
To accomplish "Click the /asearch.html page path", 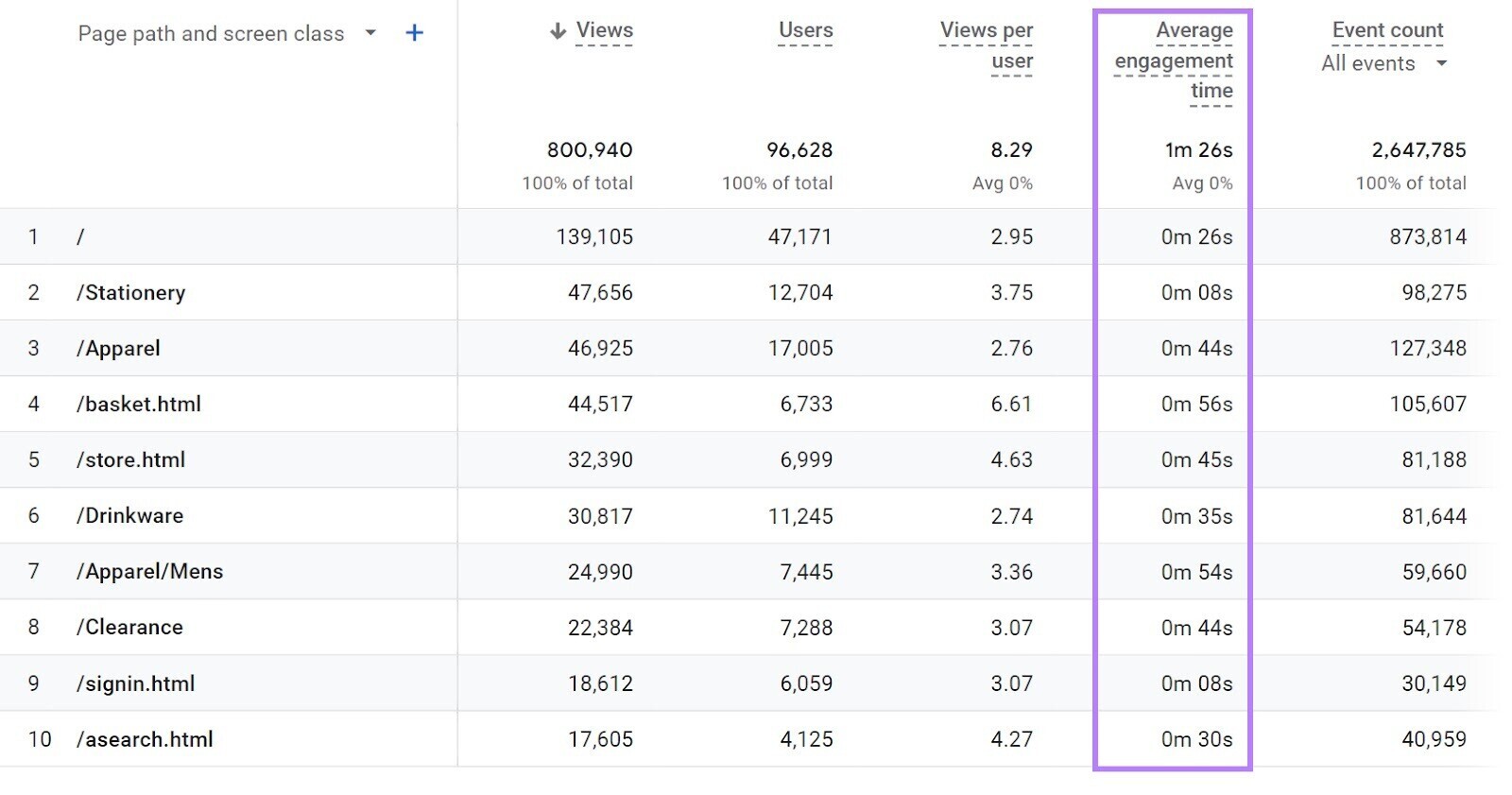I will tap(144, 739).
